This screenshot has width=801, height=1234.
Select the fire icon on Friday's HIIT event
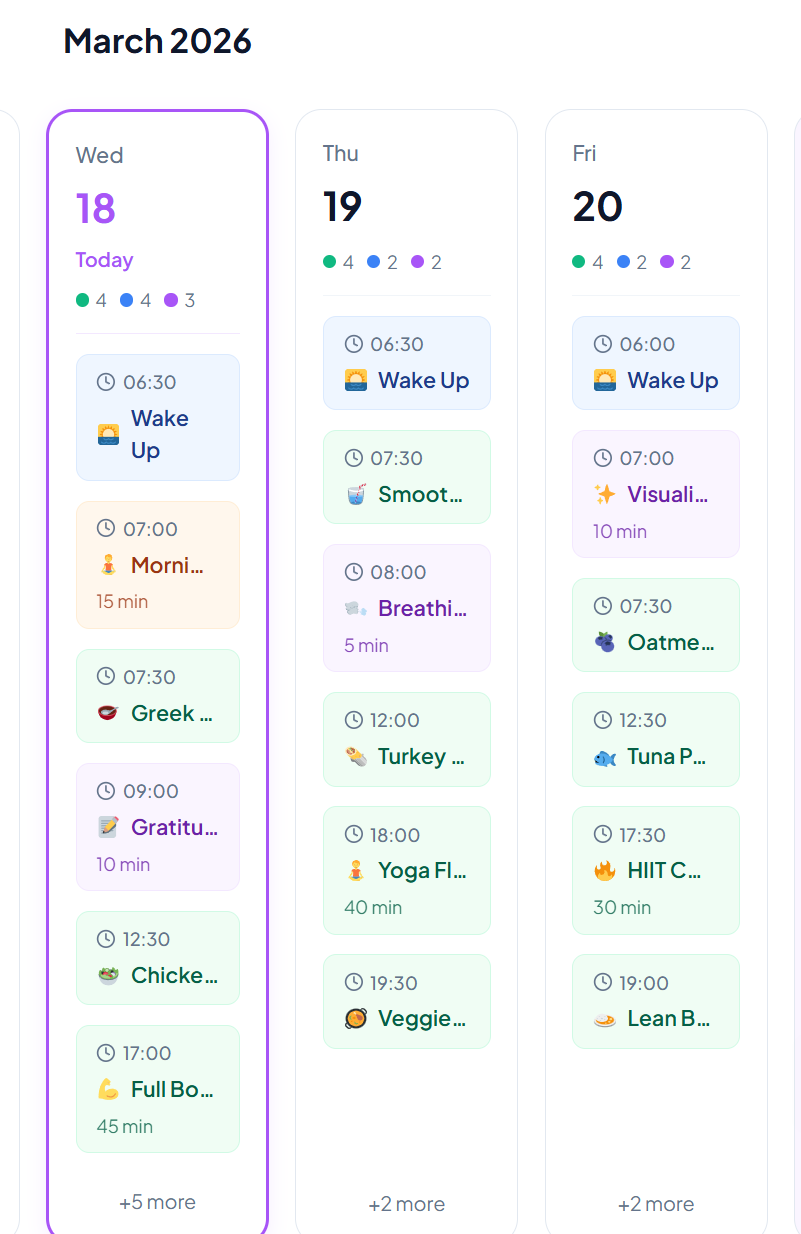pos(605,870)
